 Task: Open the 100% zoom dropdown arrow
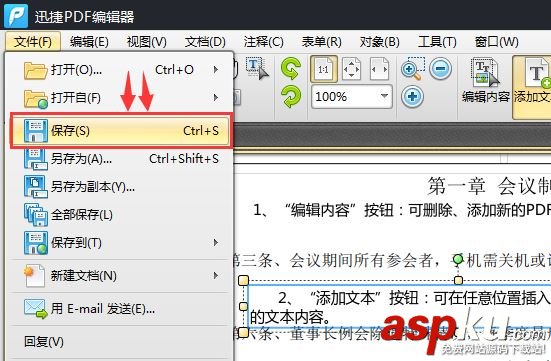(384, 96)
